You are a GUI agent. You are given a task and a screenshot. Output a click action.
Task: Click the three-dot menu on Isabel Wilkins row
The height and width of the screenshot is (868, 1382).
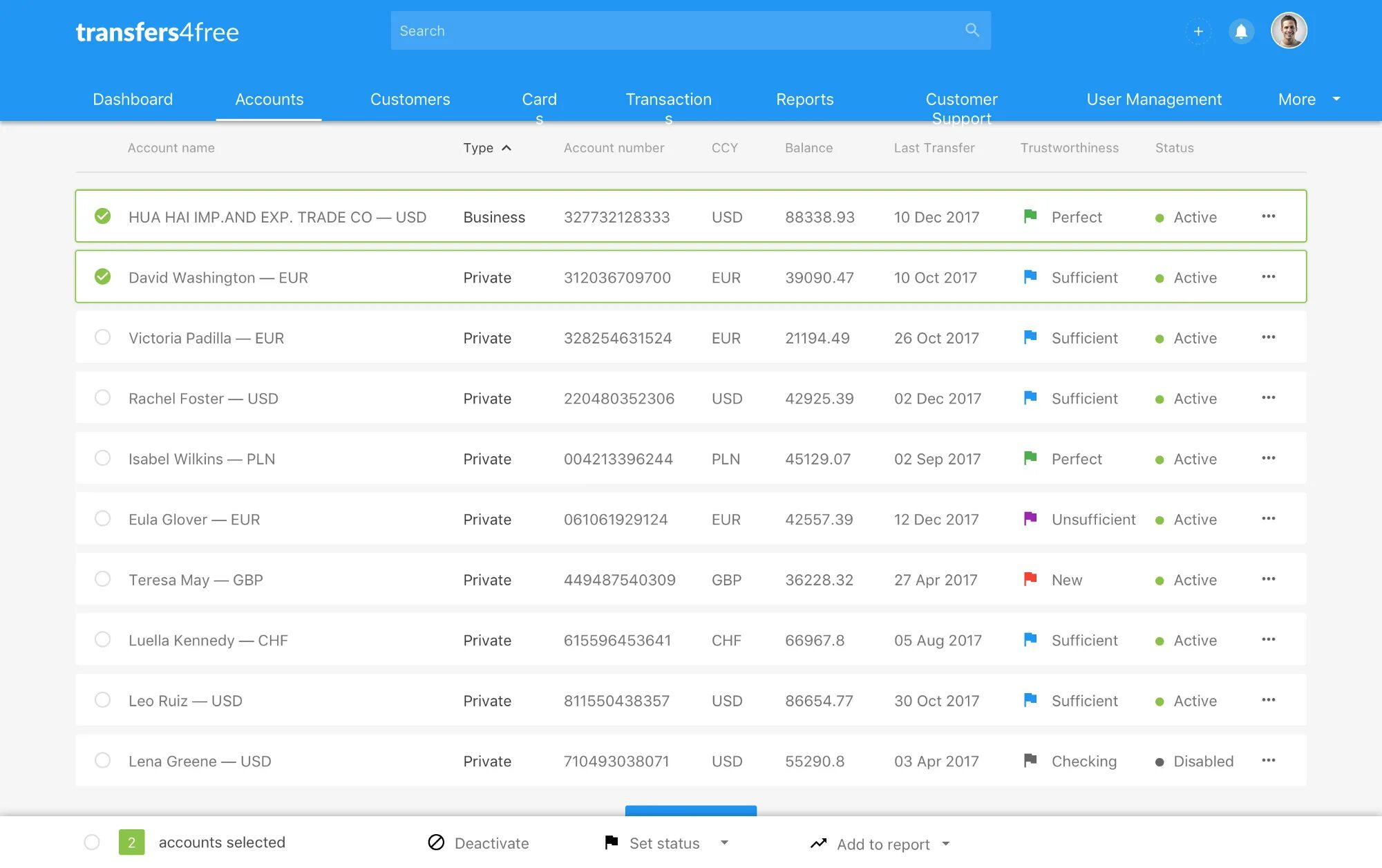tap(1267, 458)
